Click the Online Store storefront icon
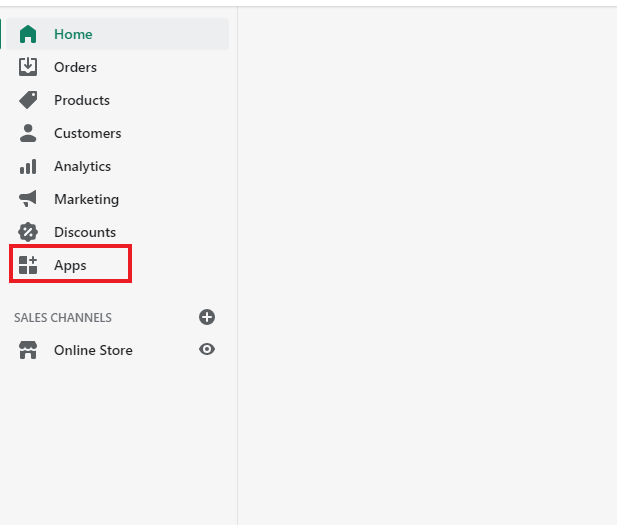Screen dimensions: 617x525 click(x=28, y=350)
